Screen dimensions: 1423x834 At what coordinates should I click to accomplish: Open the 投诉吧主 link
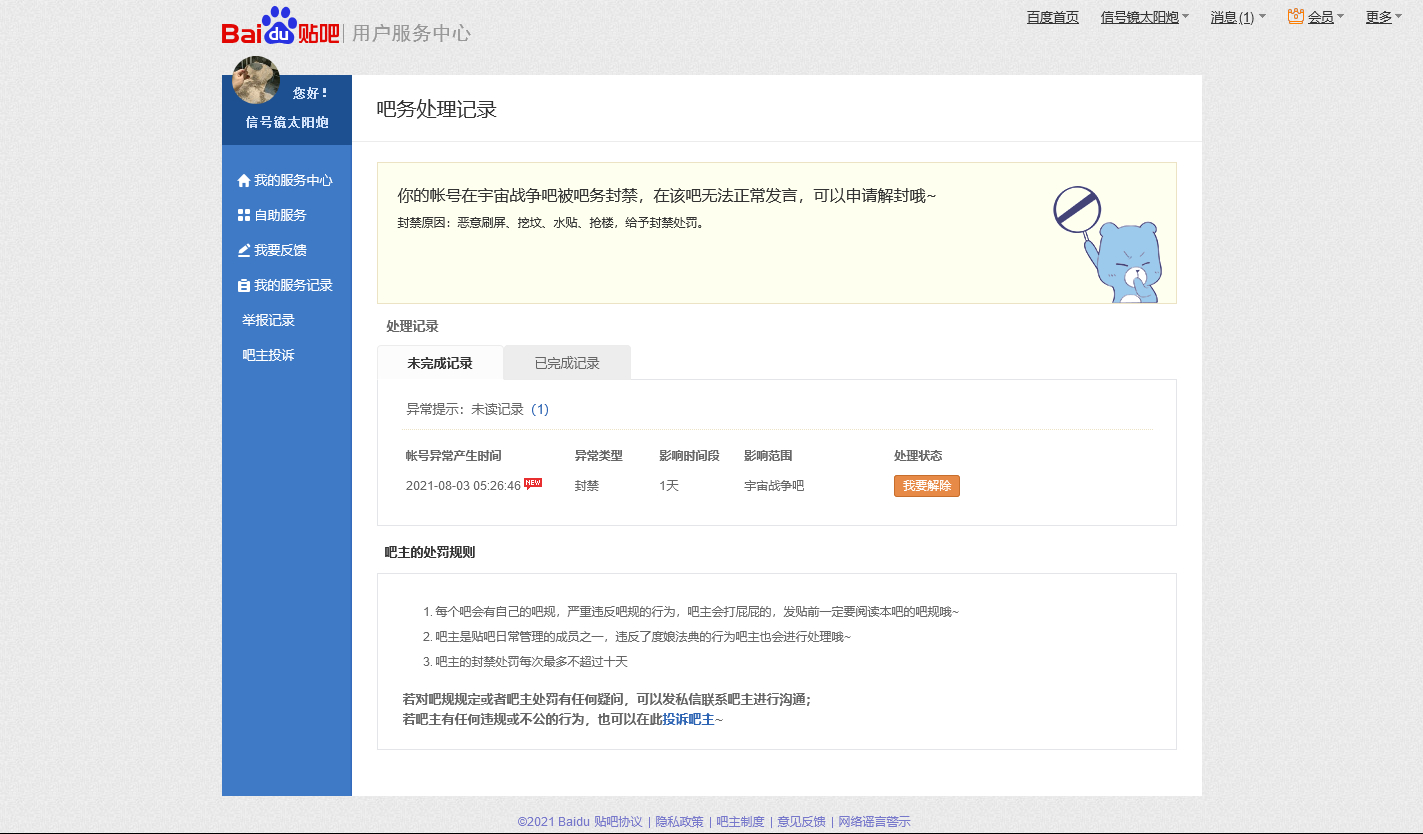coord(688,719)
